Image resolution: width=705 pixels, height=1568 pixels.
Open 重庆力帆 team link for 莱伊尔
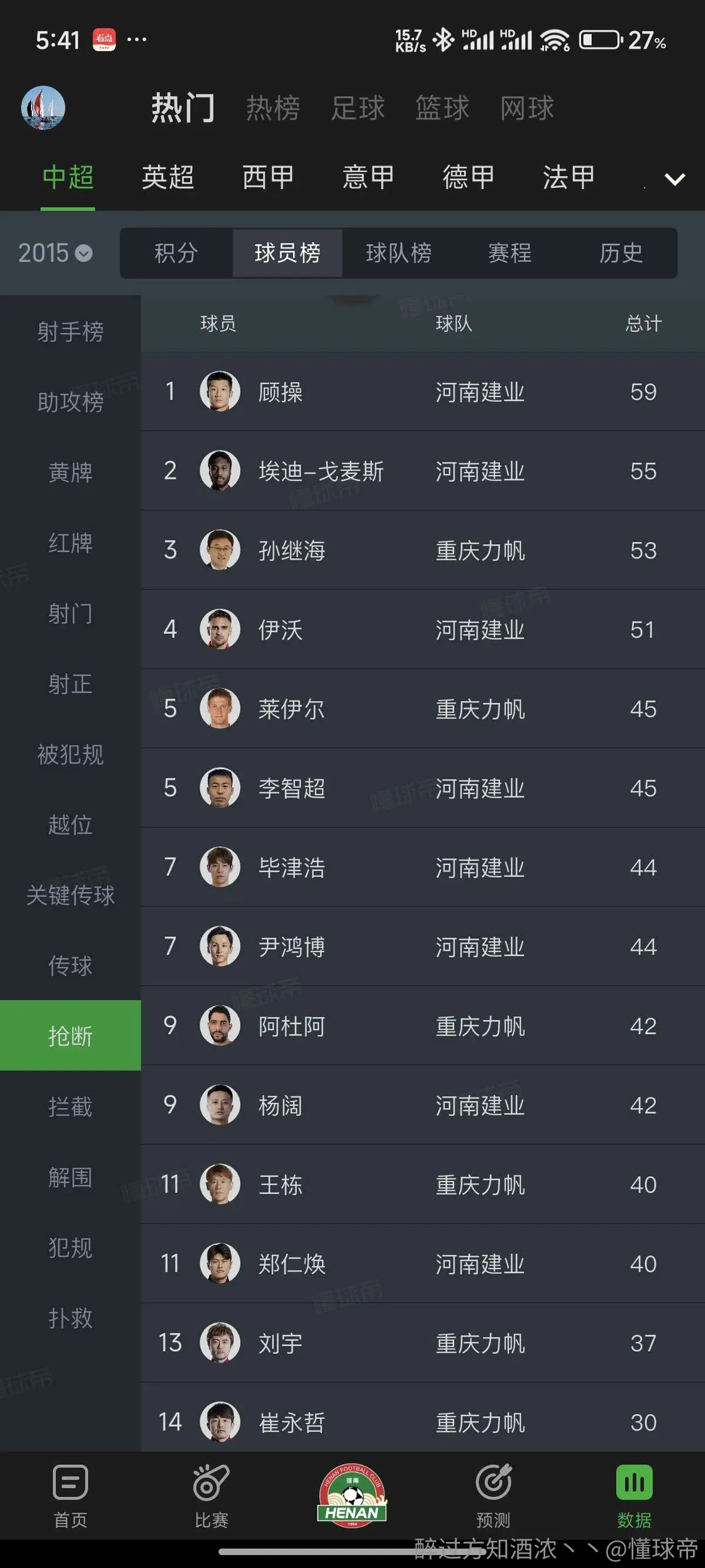pos(481,709)
